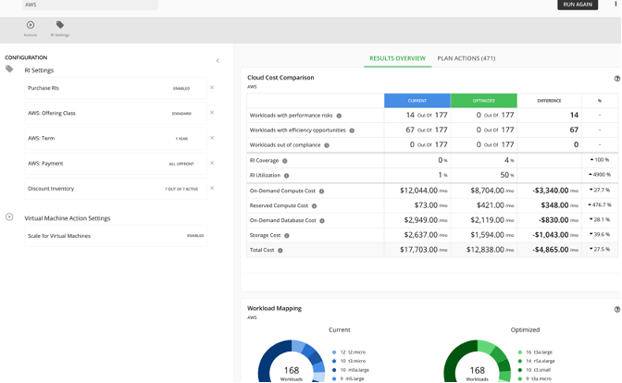Open Scale for Virtual Machines setting
The image size is (622, 383).
[115, 236]
